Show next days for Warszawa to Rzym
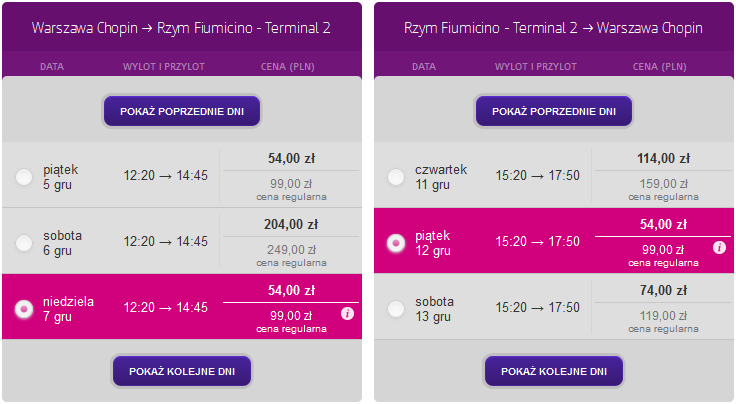The image size is (736, 404). tap(182, 371)
